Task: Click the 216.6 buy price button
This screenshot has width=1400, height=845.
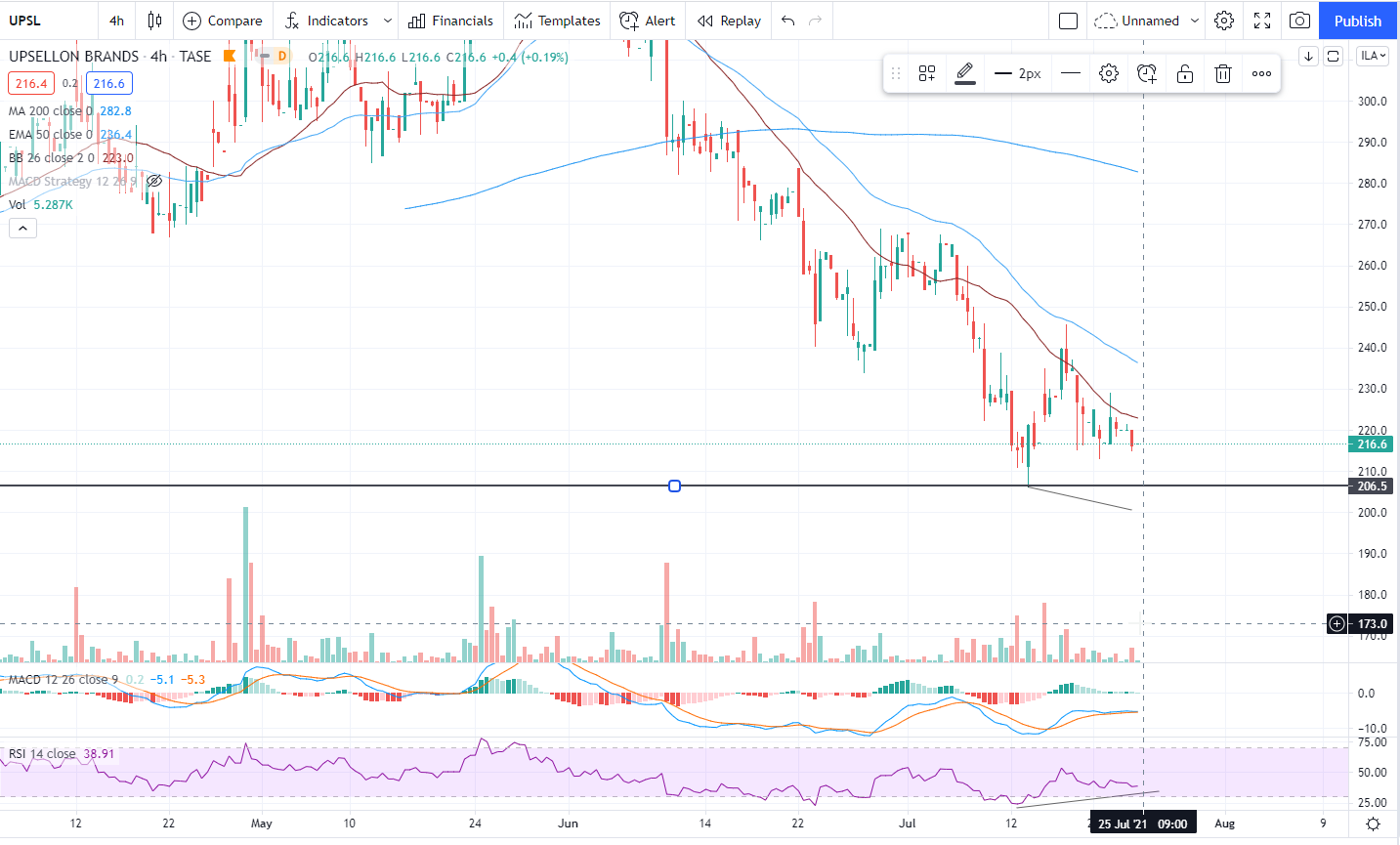Action: click(109, 84)
